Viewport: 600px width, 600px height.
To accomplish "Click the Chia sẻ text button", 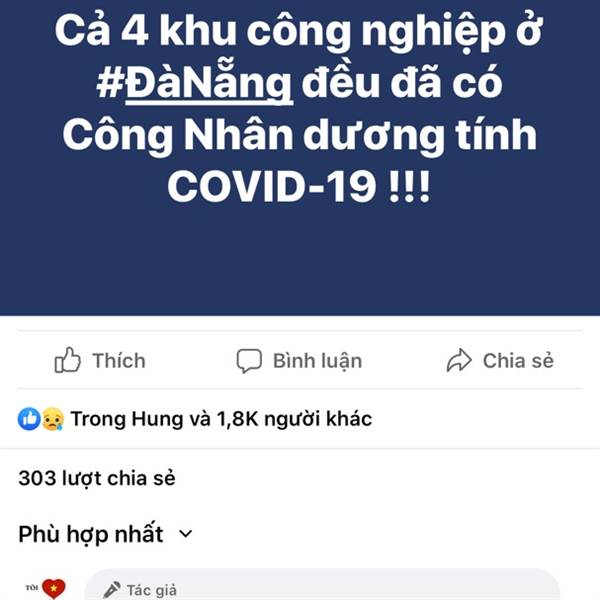I will pos(518,360).
